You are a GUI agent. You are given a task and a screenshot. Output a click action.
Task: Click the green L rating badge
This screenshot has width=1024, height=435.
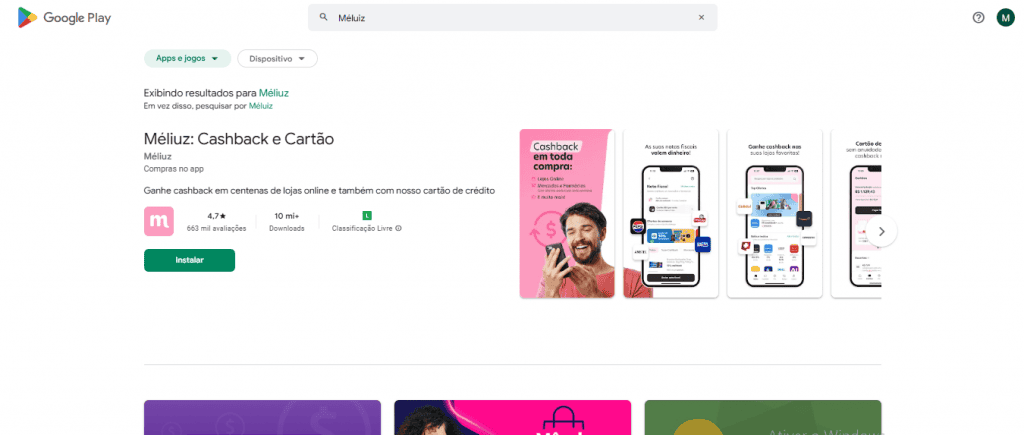tap(367, 215)
